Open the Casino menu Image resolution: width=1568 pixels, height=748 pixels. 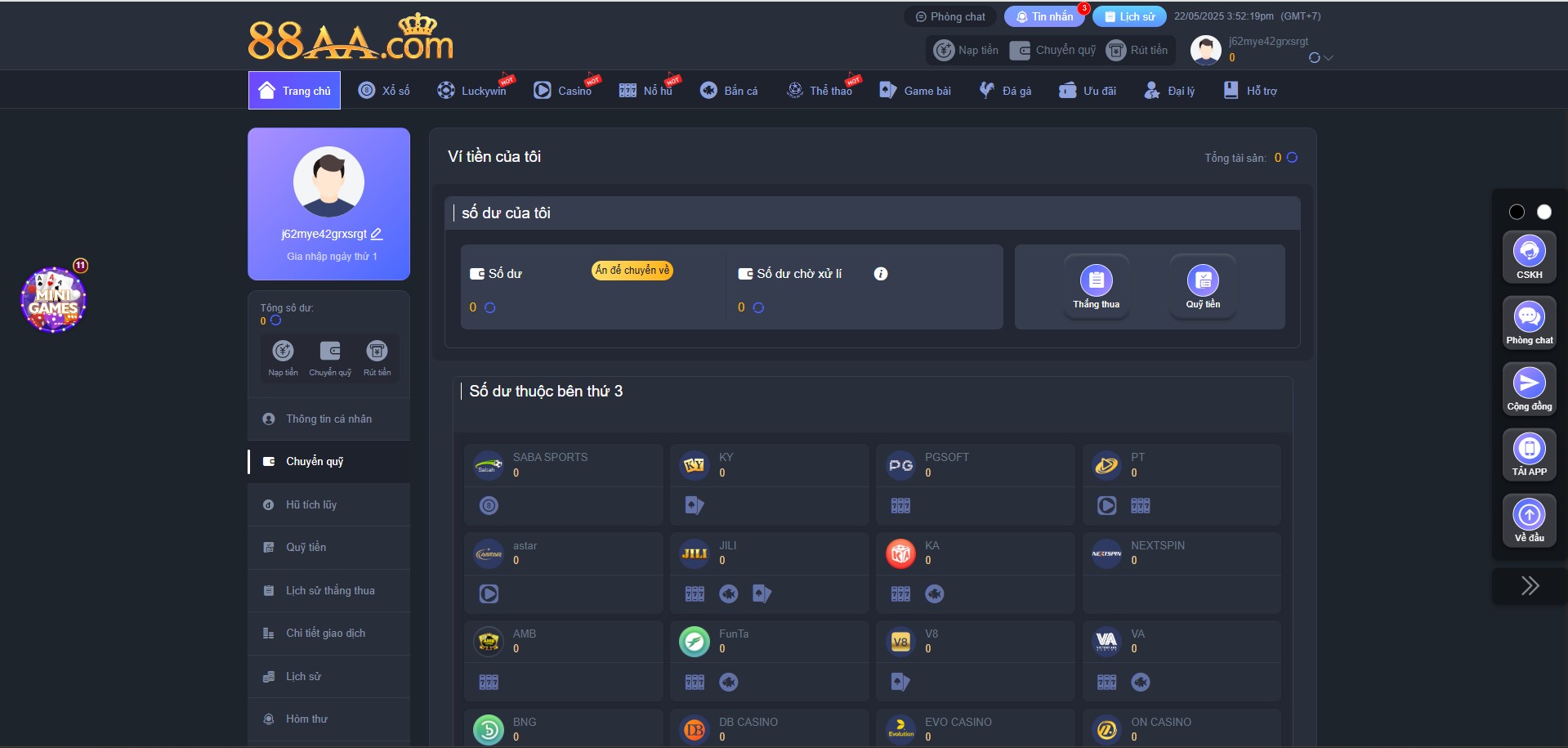tap(562, 91)
